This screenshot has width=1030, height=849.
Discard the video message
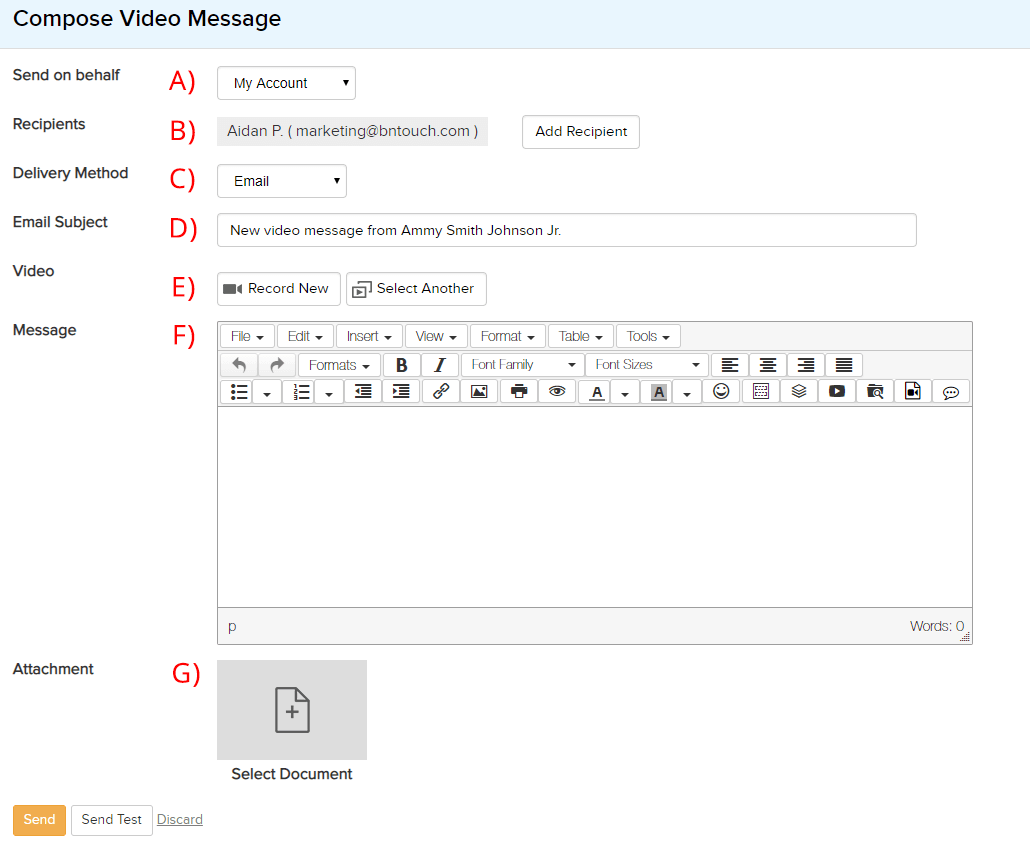pos(180,820)
